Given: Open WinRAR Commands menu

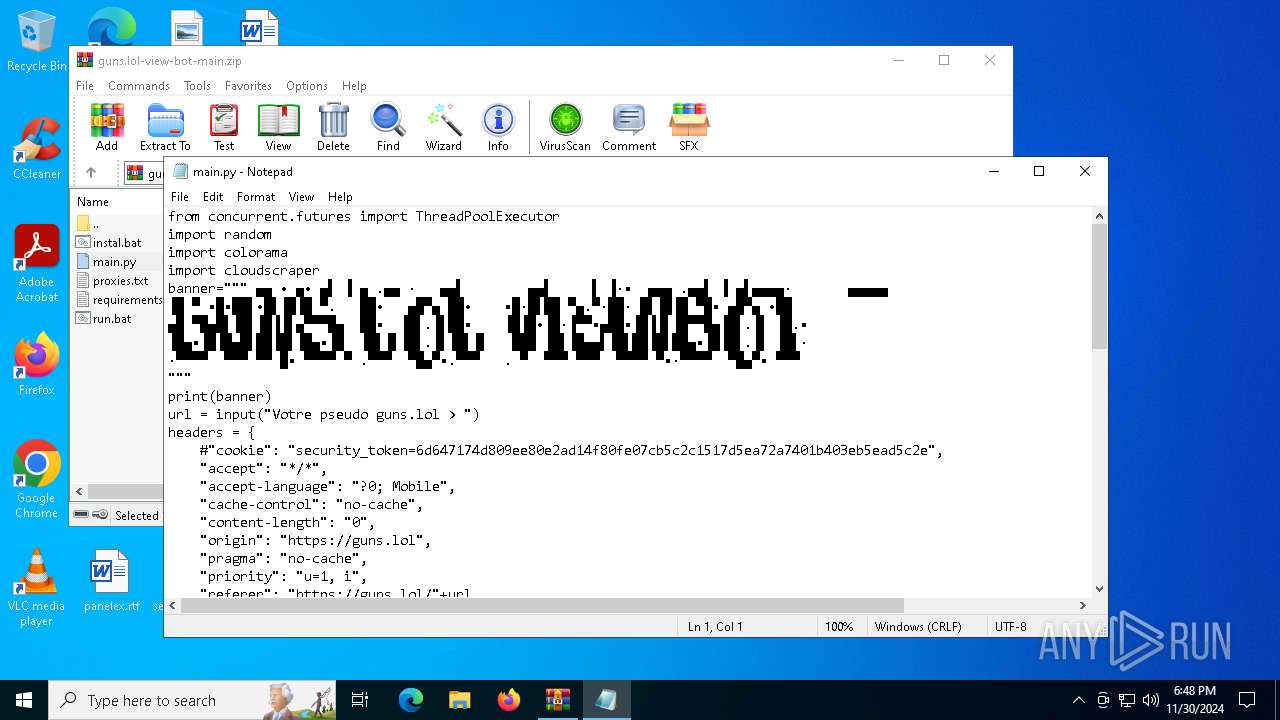Looking at the screenshot, I should click(x=139, y=86).
